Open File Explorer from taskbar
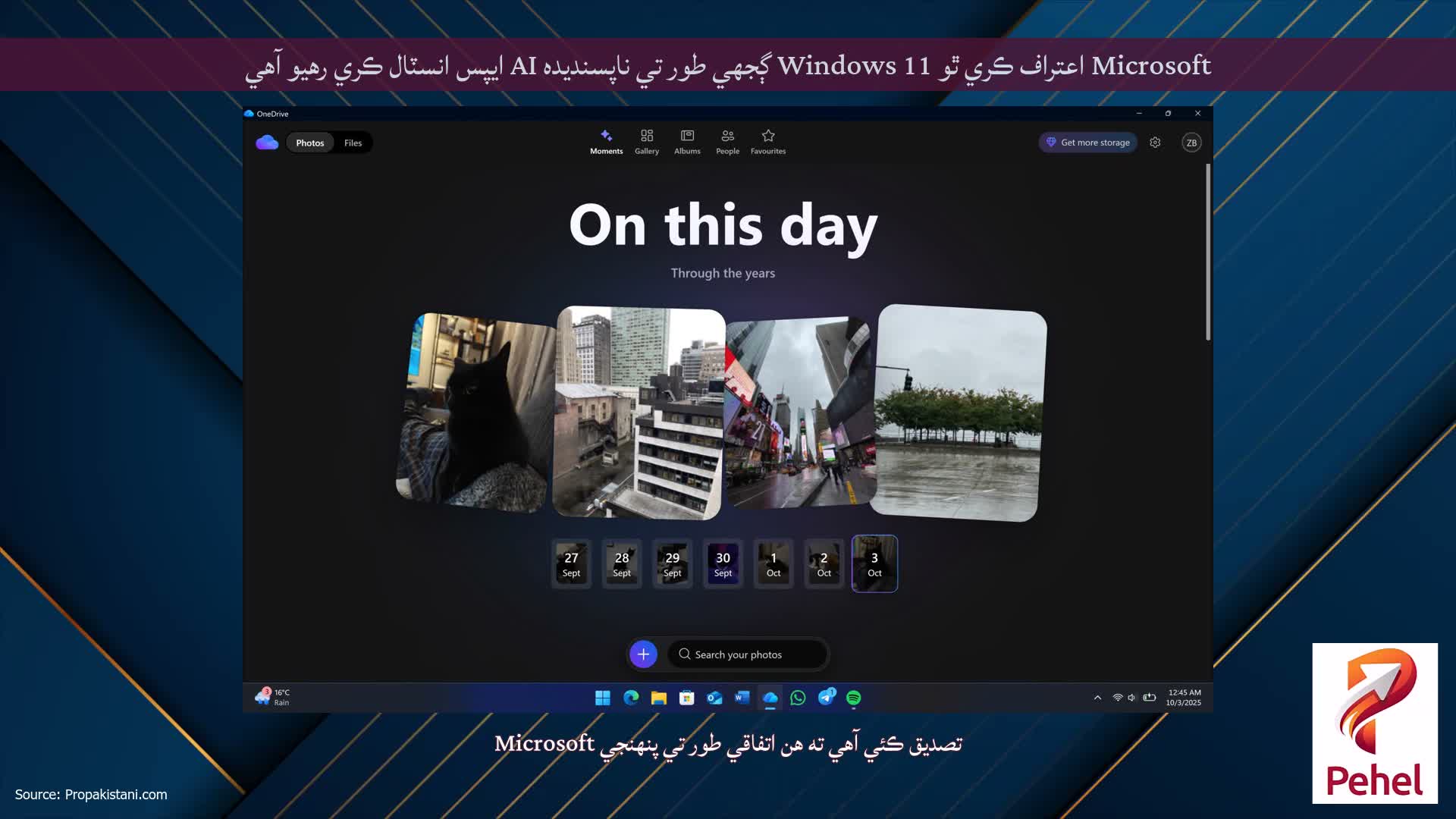1456x819 pixels. coord(658,698)
